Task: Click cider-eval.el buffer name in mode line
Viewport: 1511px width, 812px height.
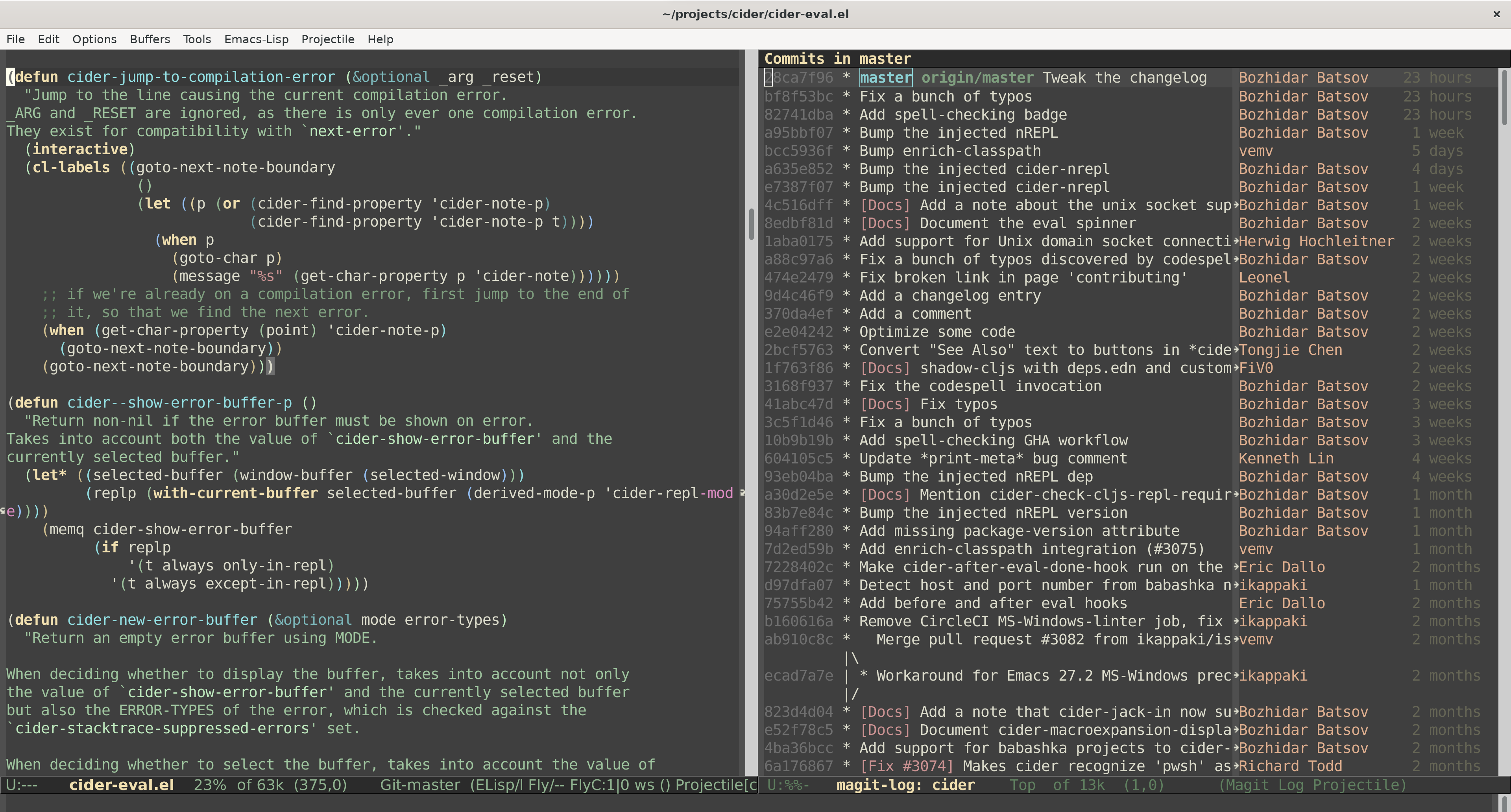Action: (122, 785)
